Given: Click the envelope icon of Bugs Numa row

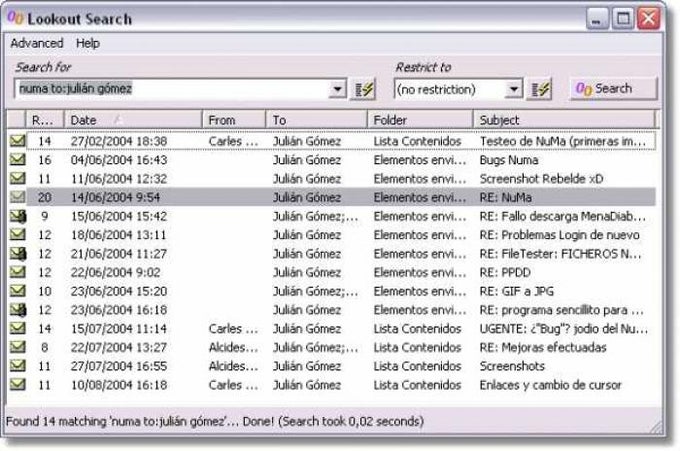Looking at the screenshot, I should [x=17, y=159].
